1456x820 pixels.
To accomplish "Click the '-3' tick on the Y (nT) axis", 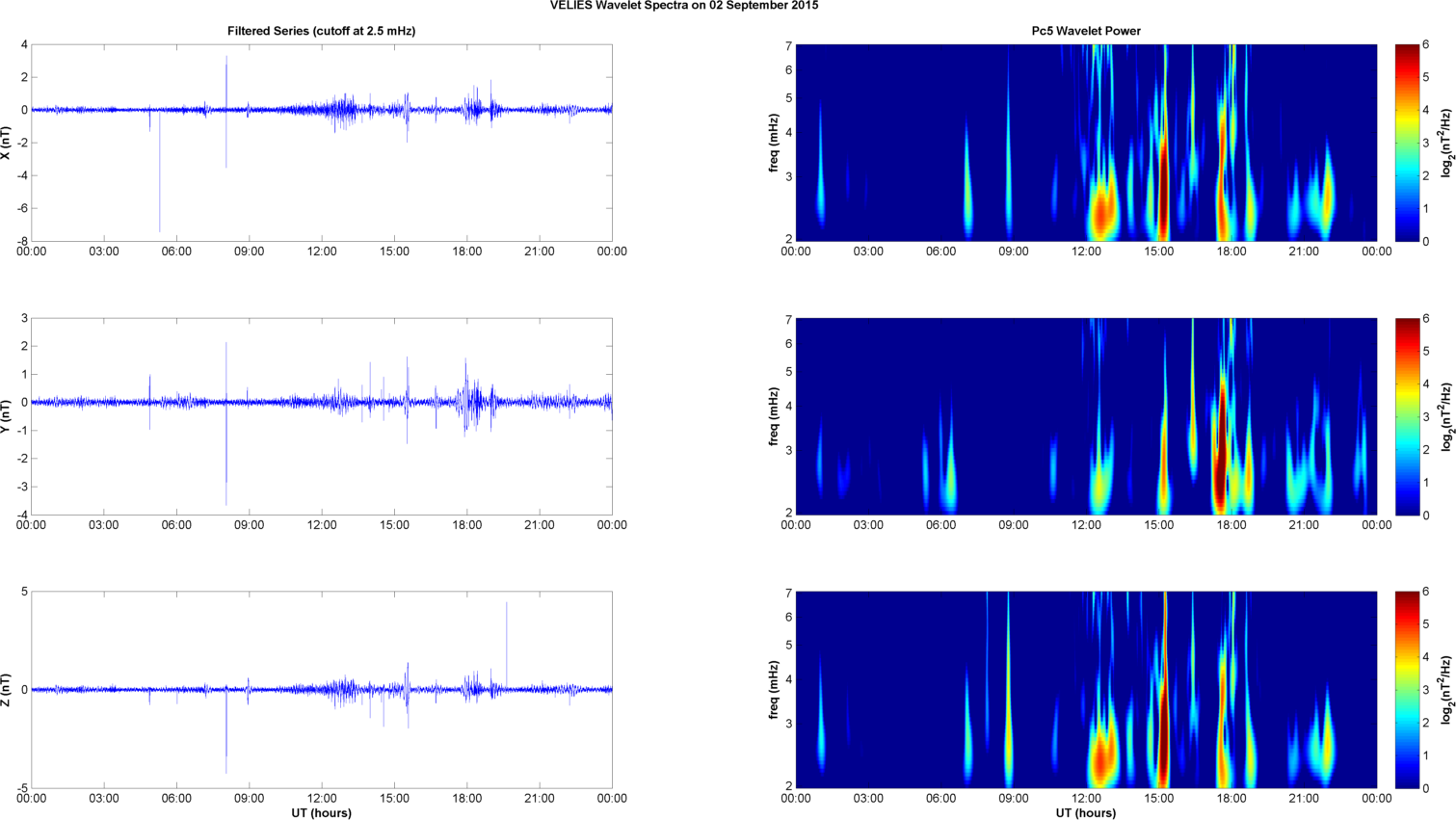I will click(22, 487).
